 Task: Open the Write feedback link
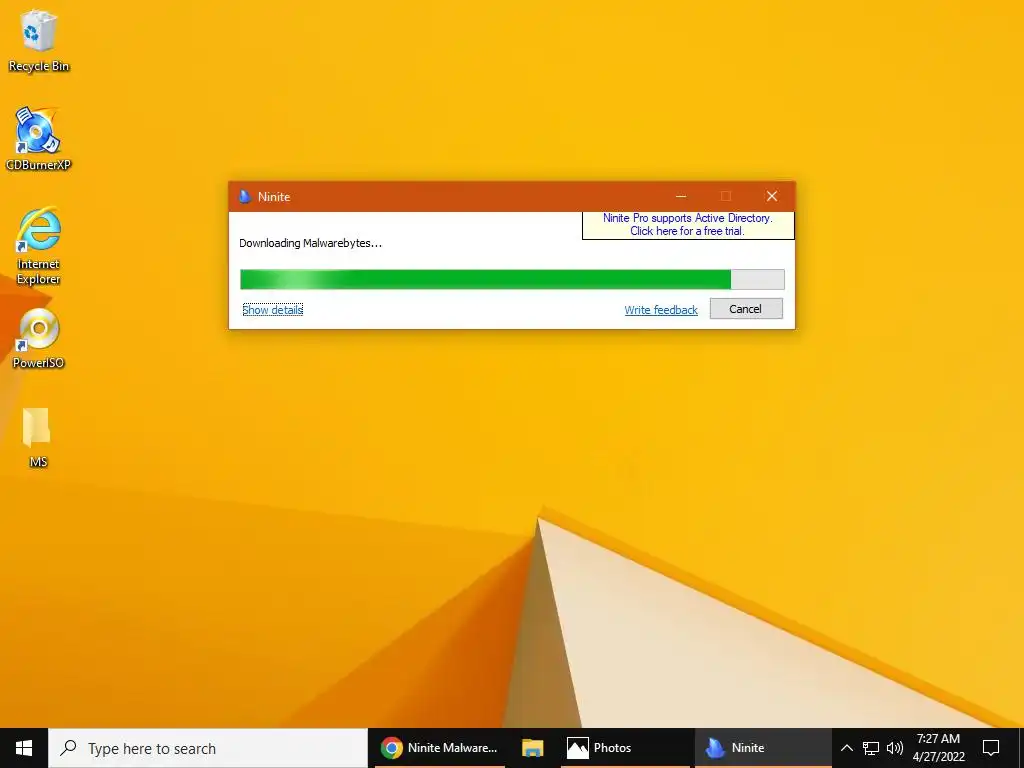(661, 310)
